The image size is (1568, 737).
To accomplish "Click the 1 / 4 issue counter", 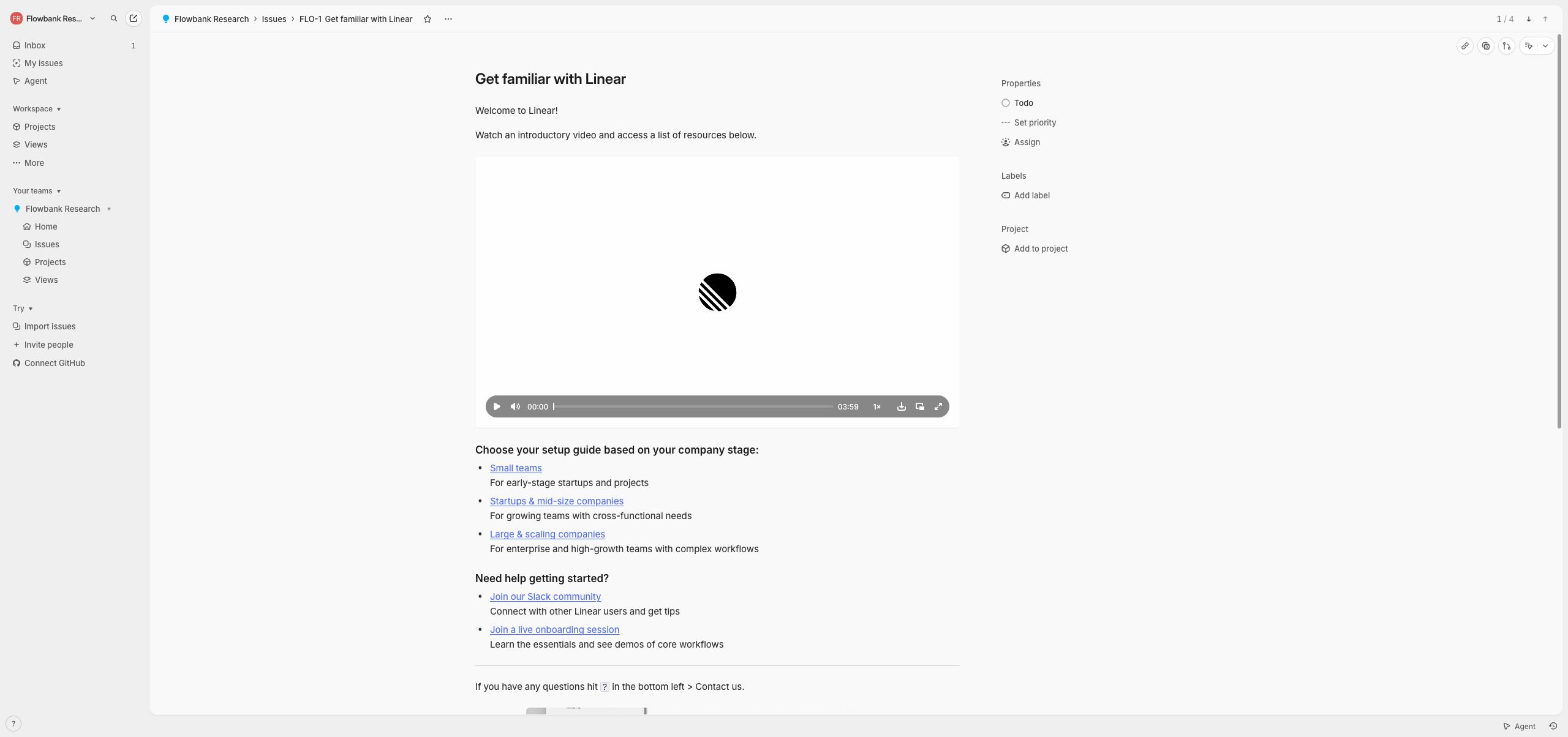I will click(1505, 19).
